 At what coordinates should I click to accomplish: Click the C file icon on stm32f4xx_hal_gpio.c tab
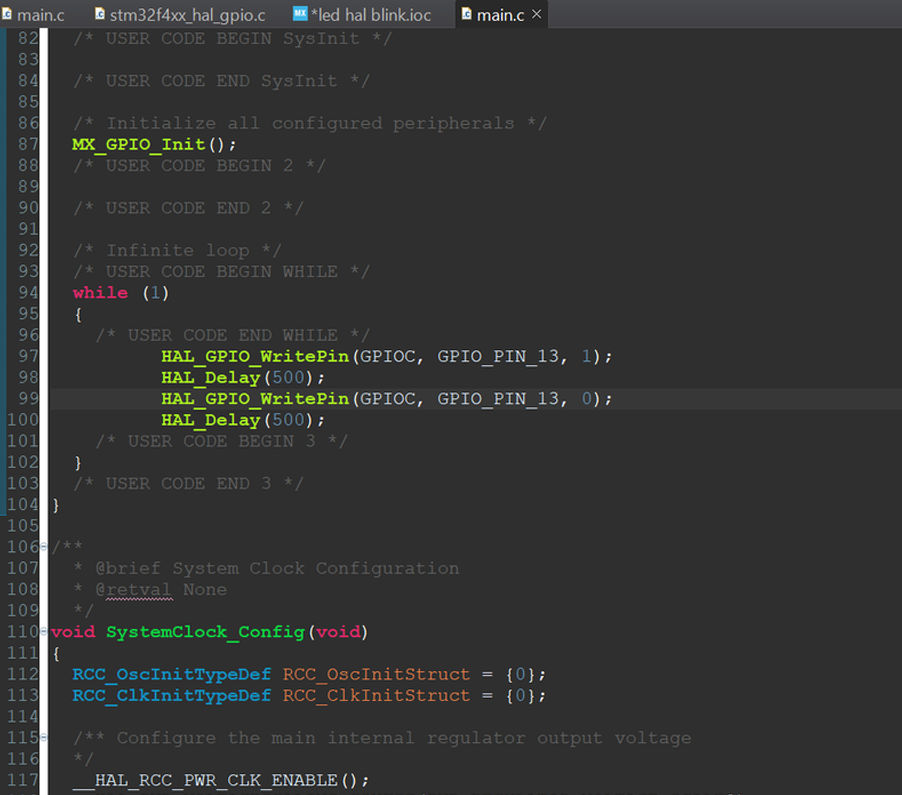pyautogui.click(x=100, y=14)
